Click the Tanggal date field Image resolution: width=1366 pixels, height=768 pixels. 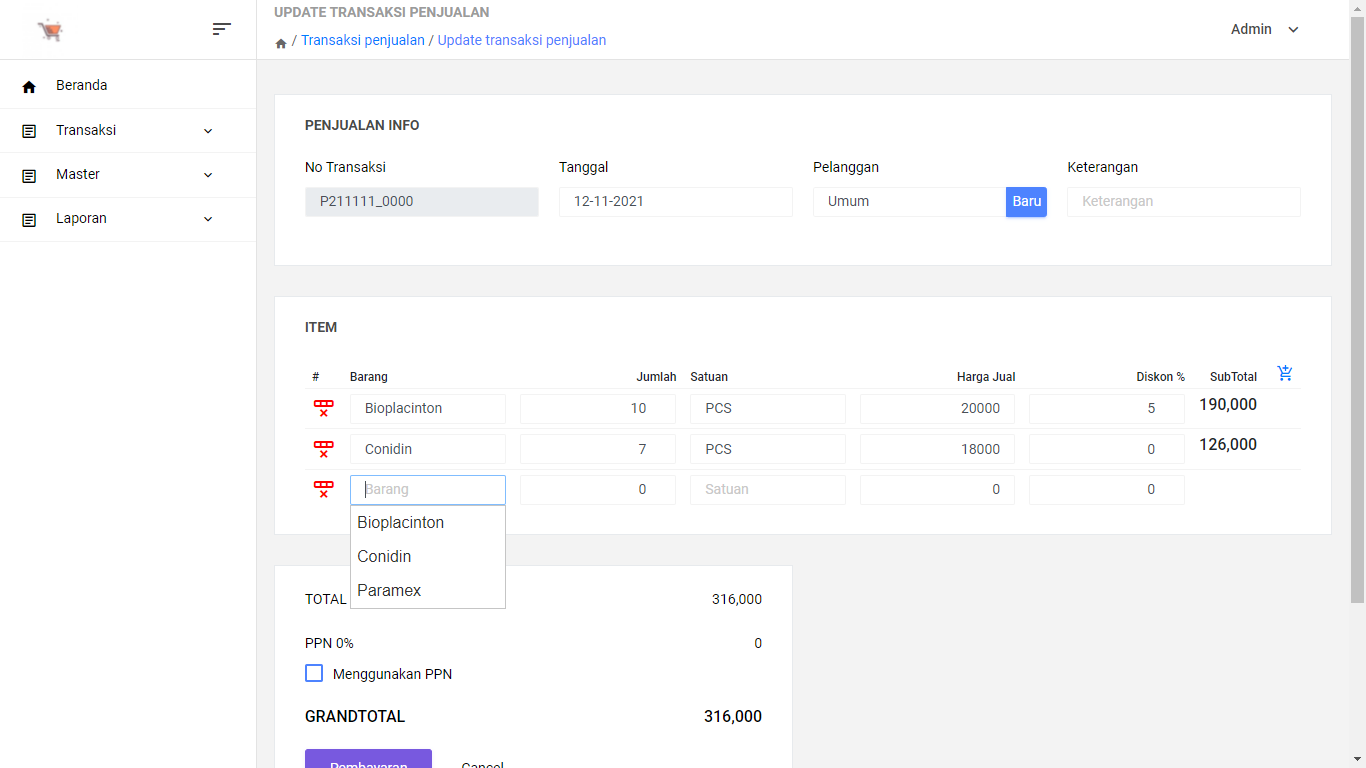[675, 201]
